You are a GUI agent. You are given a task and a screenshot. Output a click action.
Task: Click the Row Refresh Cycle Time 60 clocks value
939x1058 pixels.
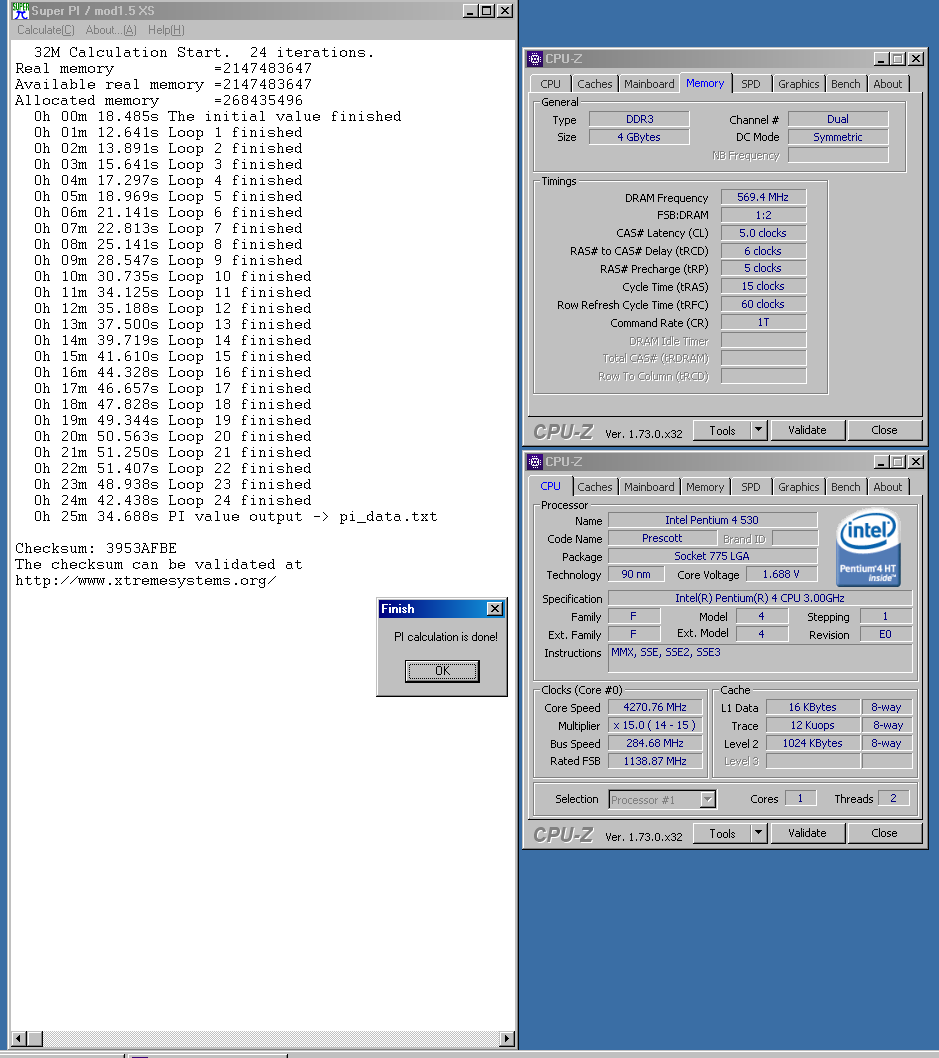pyautogui.click(x=763, y=304)
